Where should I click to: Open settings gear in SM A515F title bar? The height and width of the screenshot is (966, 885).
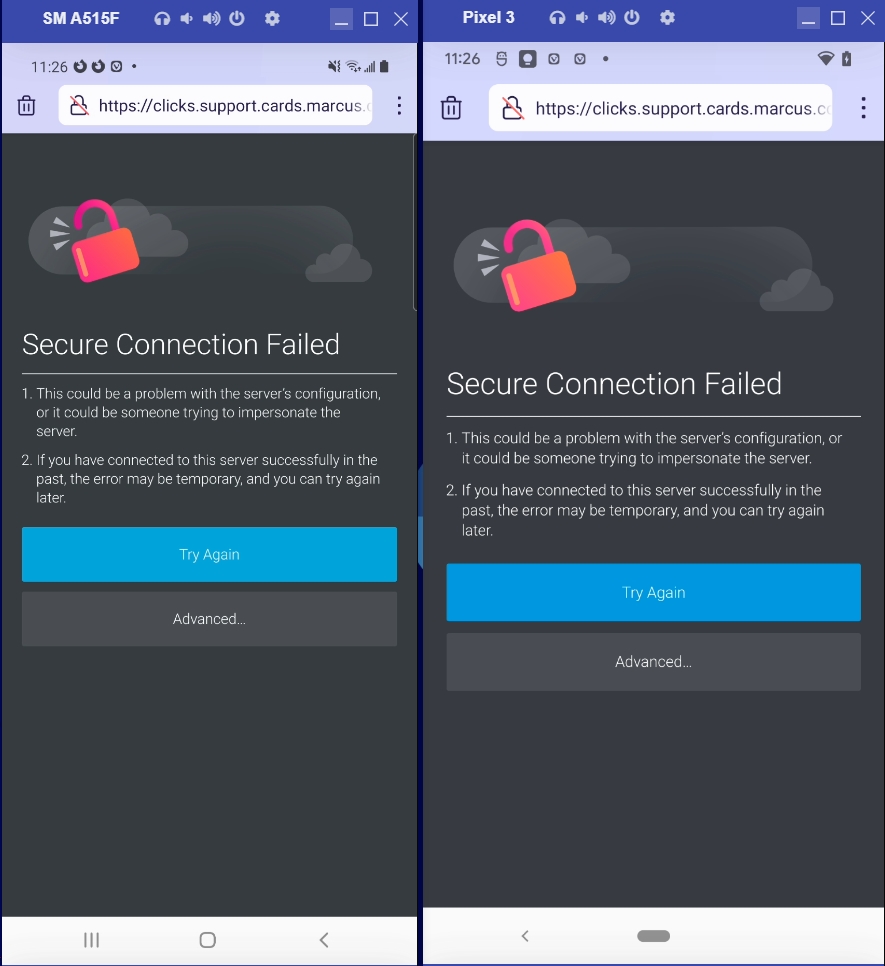pos(272,18)
